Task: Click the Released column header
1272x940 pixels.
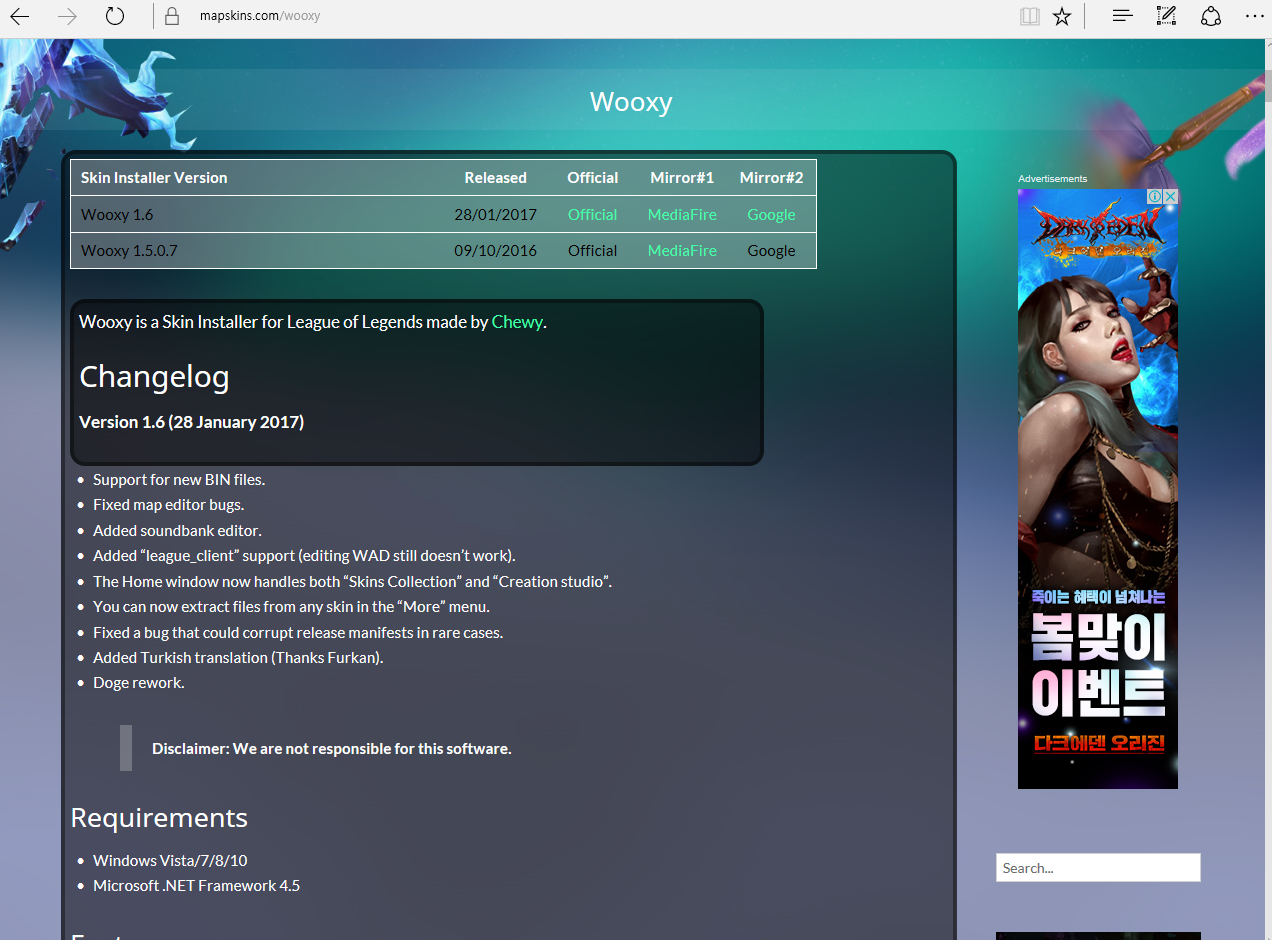Action: point(495,177)
